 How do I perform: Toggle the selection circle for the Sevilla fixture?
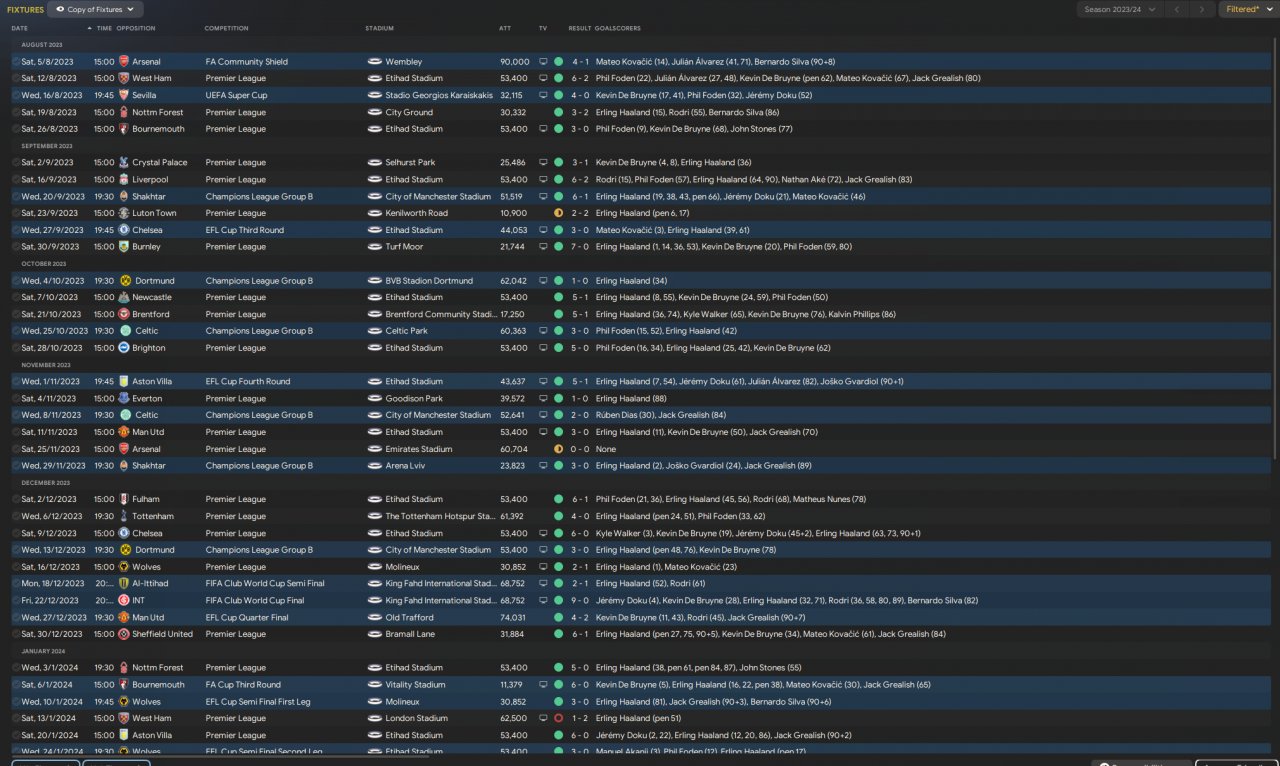(x=15, y=95)
